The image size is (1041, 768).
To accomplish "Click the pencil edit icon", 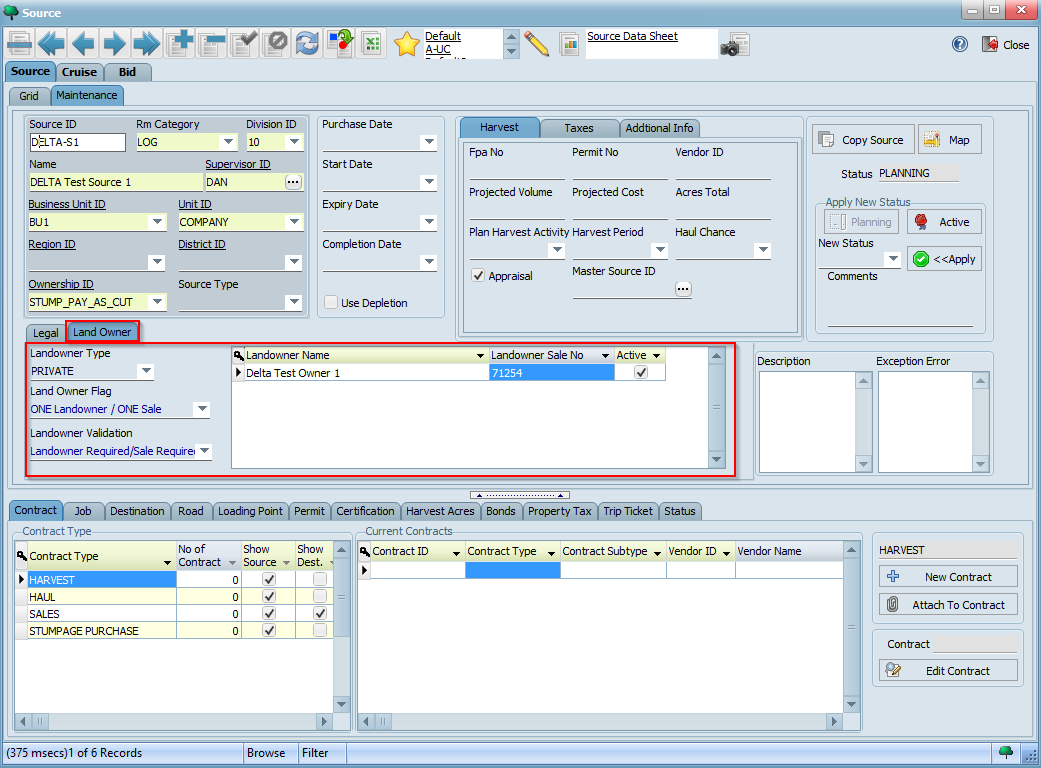I will tap(536, 44).
